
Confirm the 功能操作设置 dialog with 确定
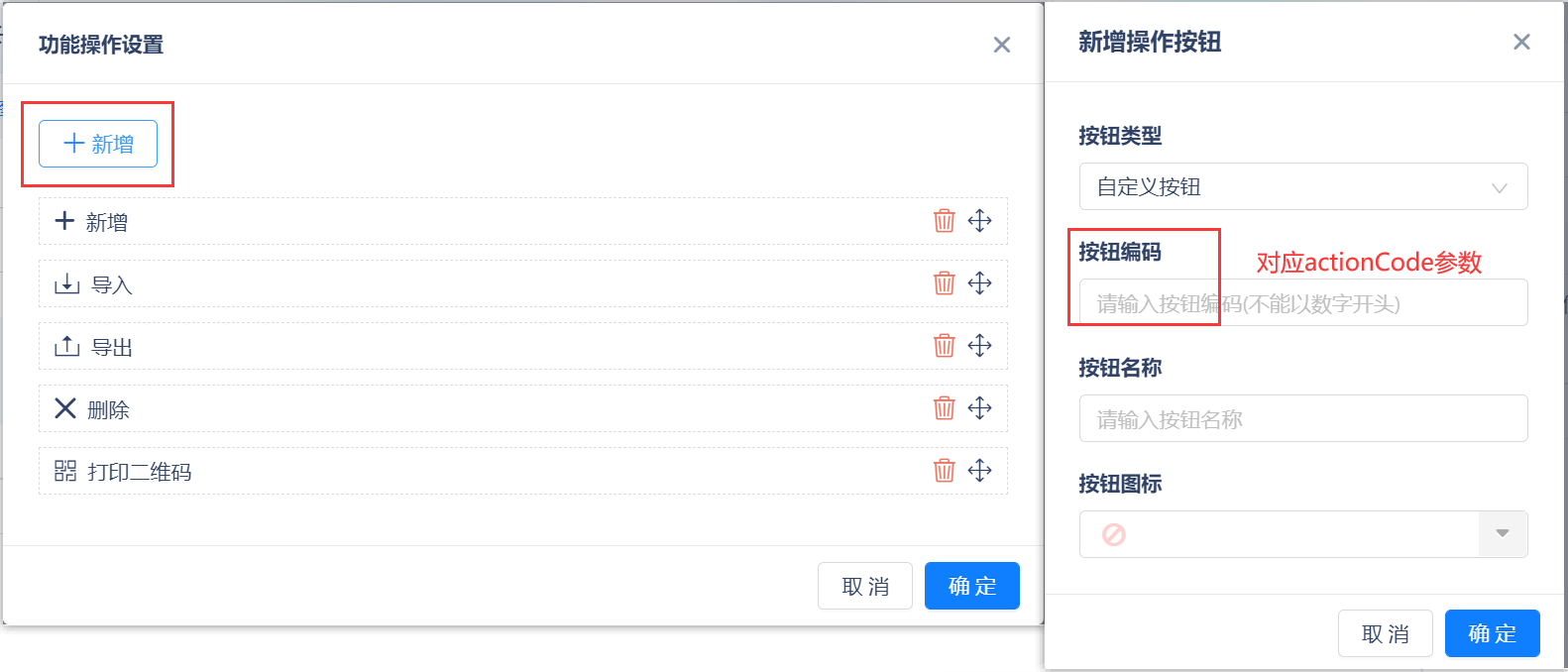click(x=972, y=586)
